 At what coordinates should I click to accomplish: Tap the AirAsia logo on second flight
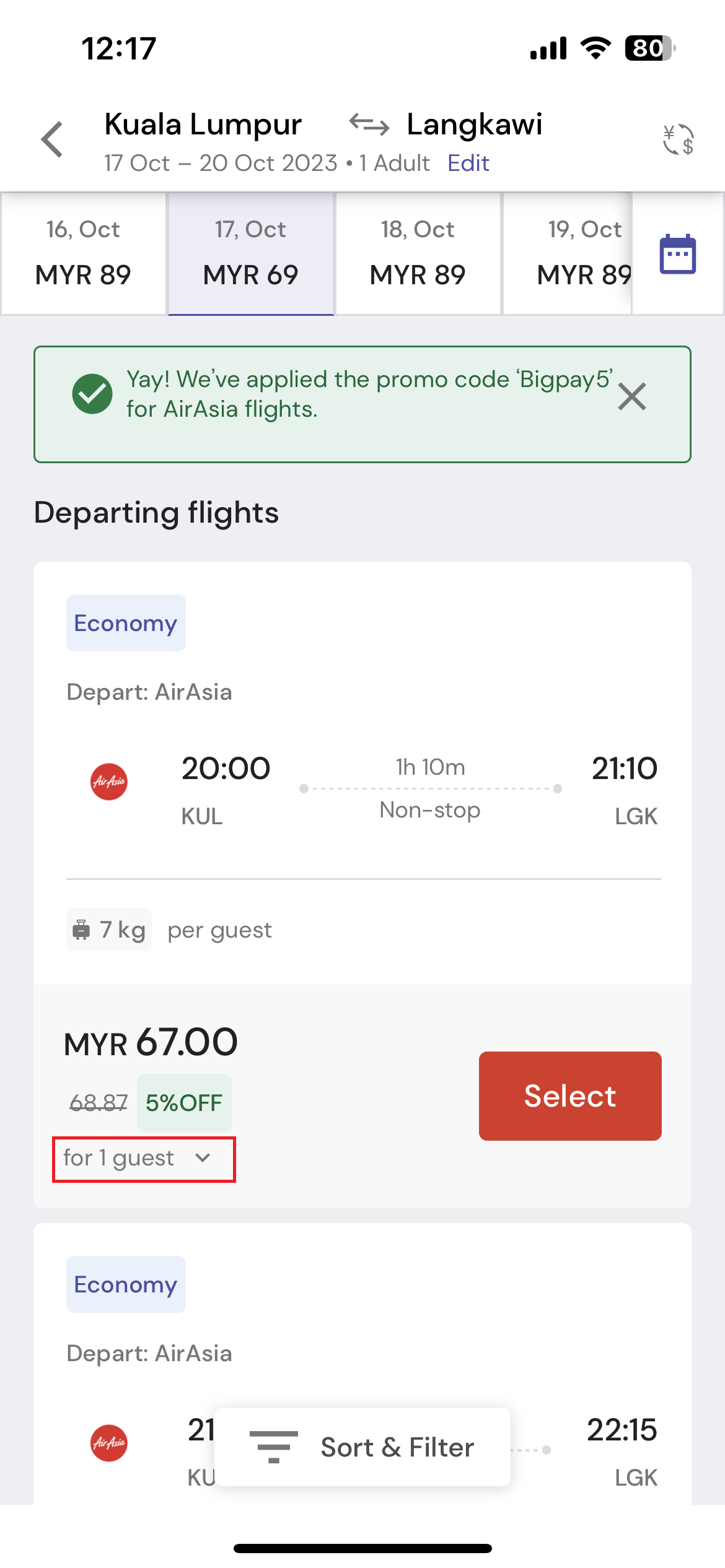(109, 1443)
